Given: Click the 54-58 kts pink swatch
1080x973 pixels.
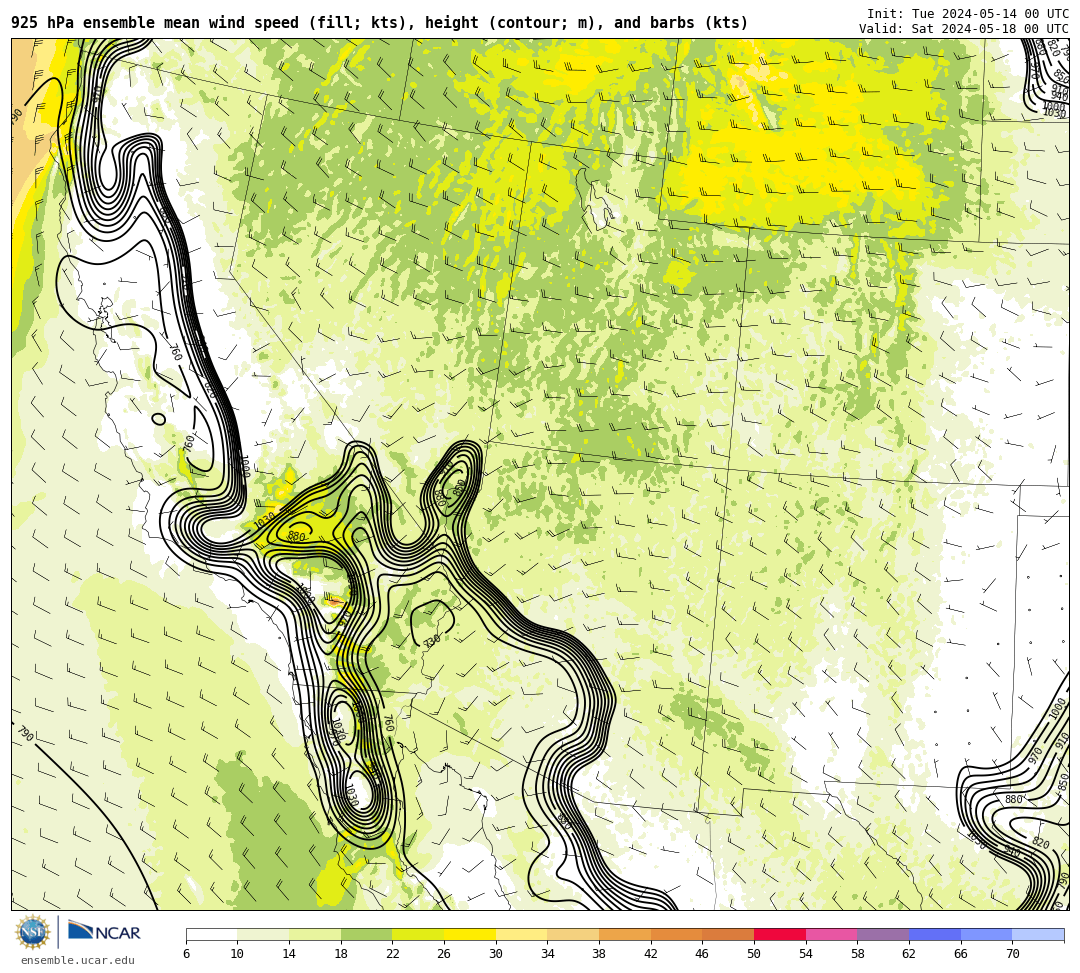Looking at the screenshot, I should click(x=831, y=934).
